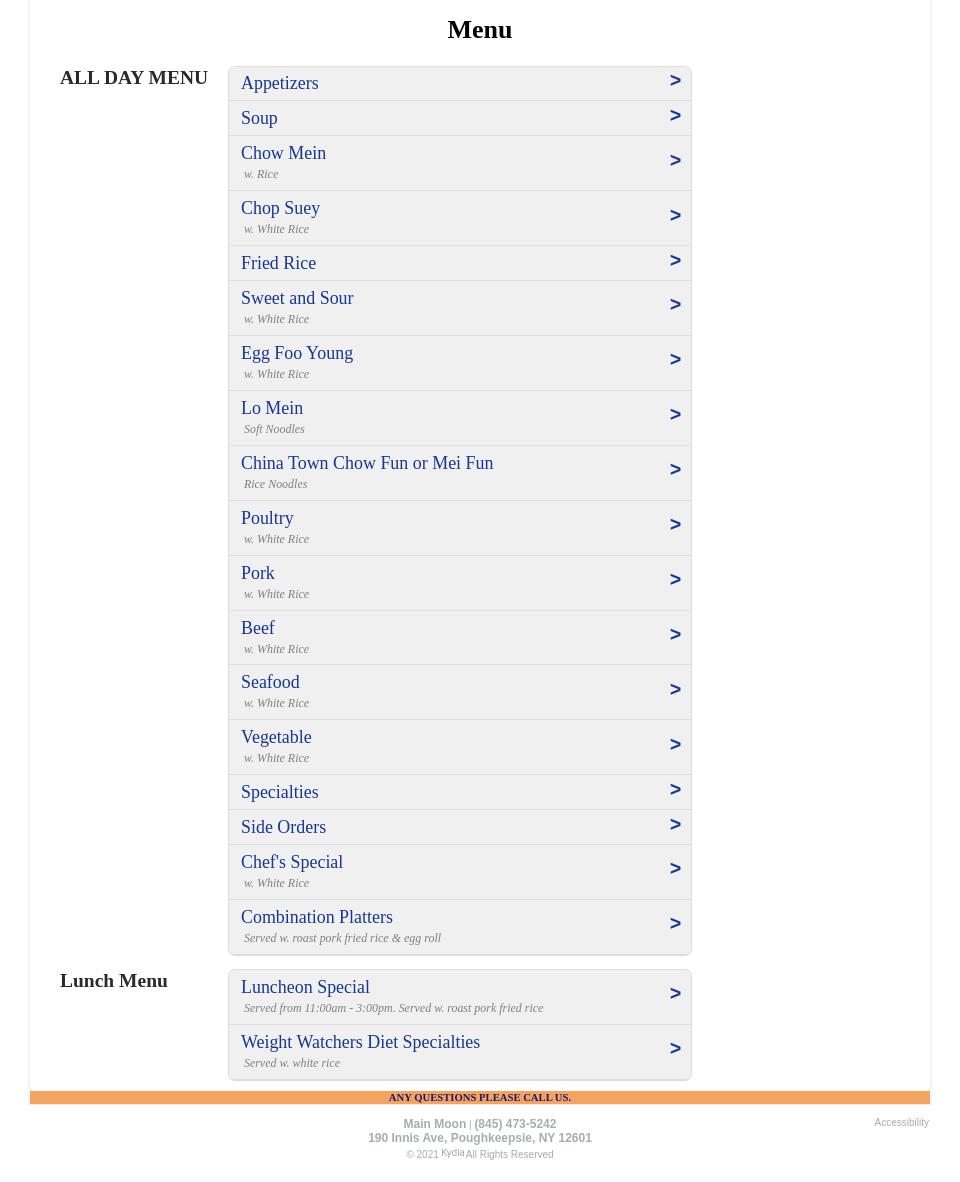Select the Vegetable menu category
960x1182 pixels.
(276, 737)
